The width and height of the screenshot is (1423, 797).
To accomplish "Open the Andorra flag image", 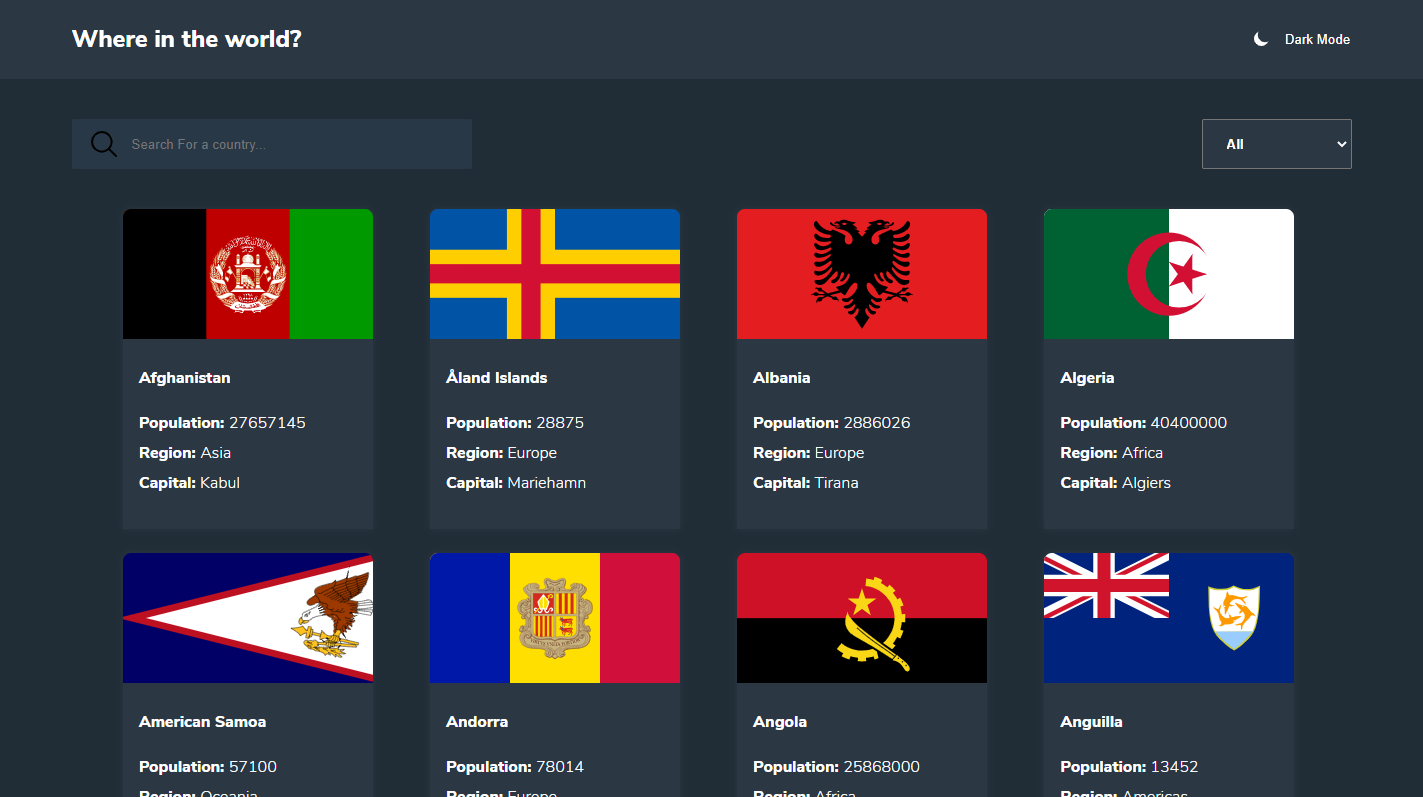I will pos(555,618).
